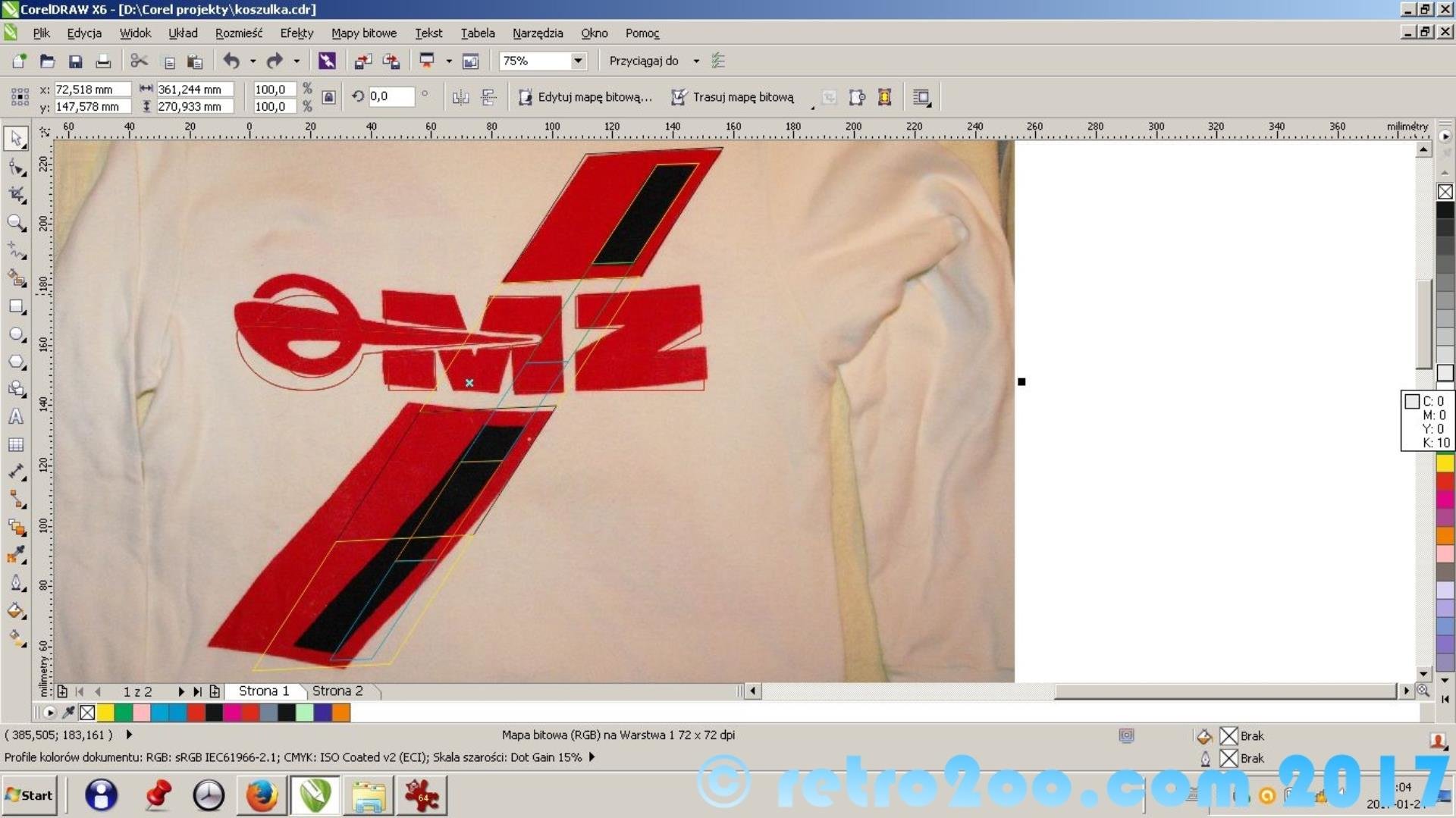This screenshot has height=818, width=1456.
Task: Pick the yellow swatch in the document palette
Action: (105, 713)
